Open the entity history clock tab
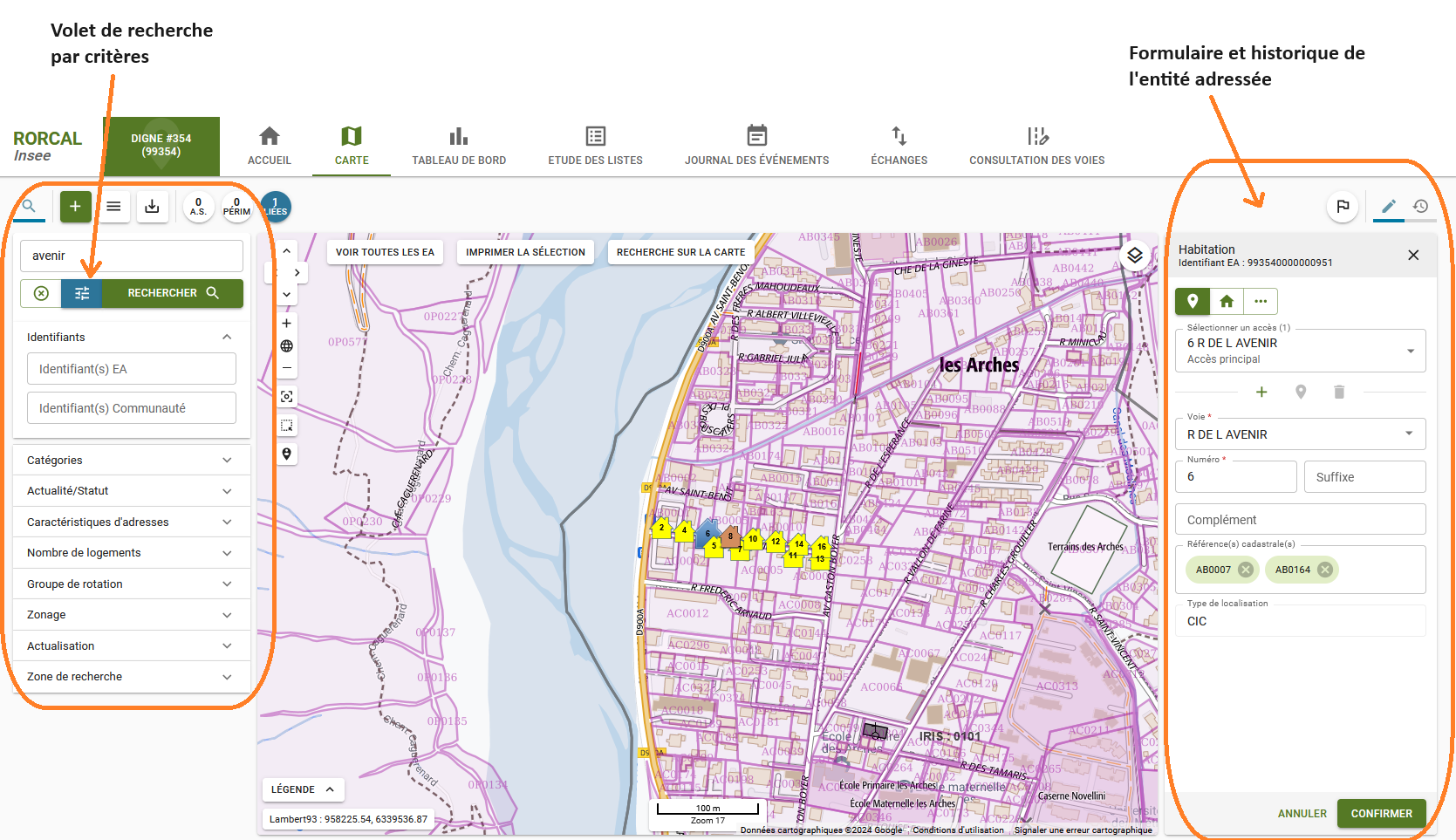Image resolution: width=1456 pixels, height=840 pixels. 1420,207
